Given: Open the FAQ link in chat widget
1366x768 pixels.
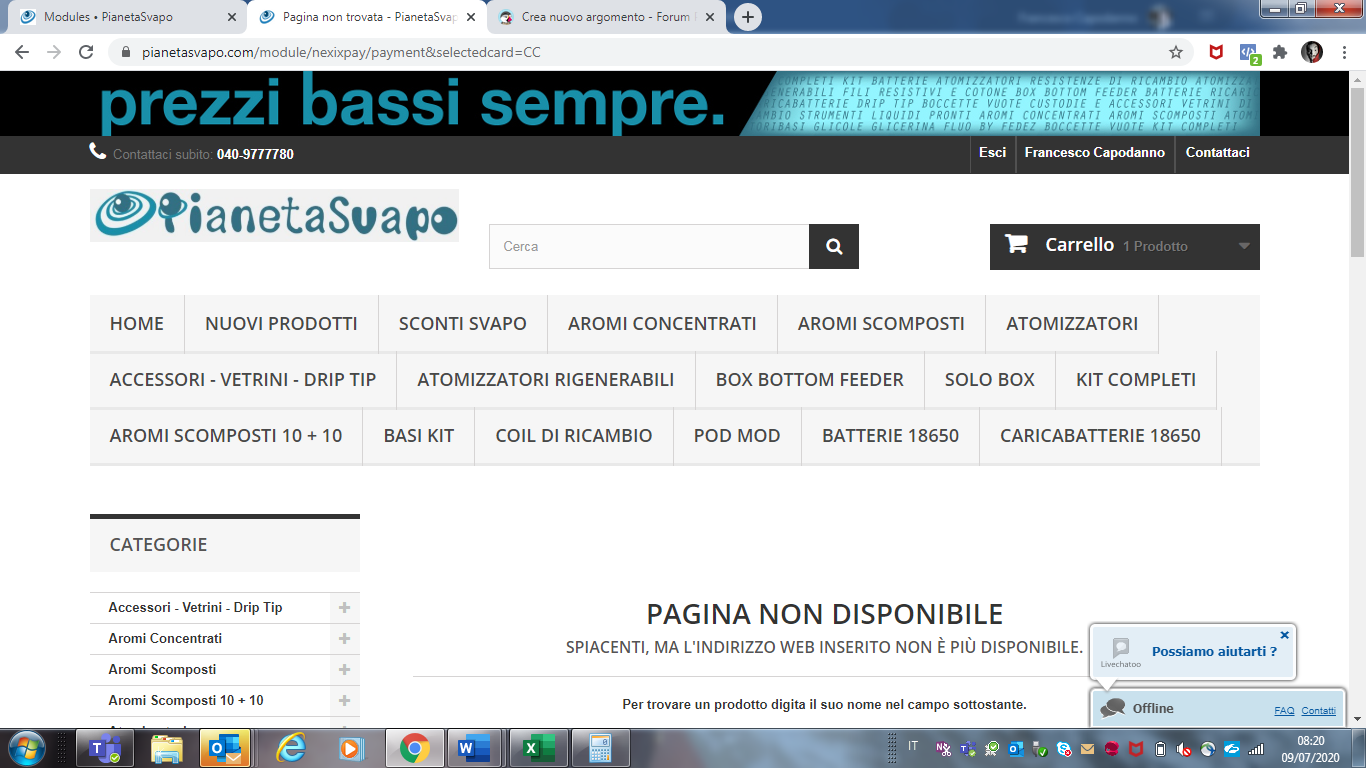Looking at the screenshot, I should click(x=1284, y=711).
